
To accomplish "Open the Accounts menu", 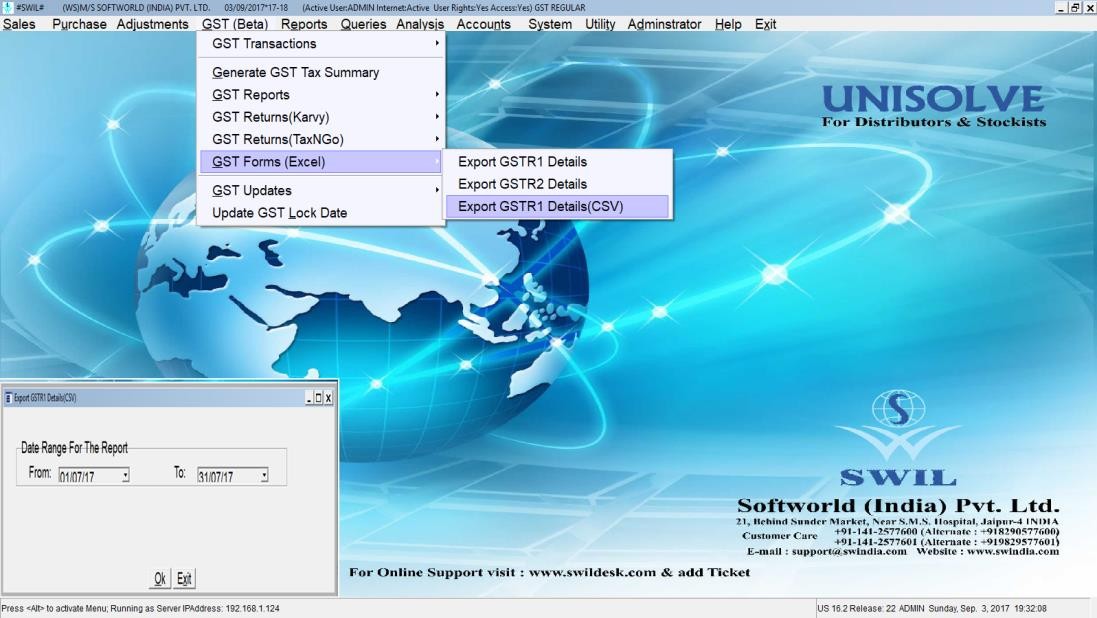I will 483,24.
